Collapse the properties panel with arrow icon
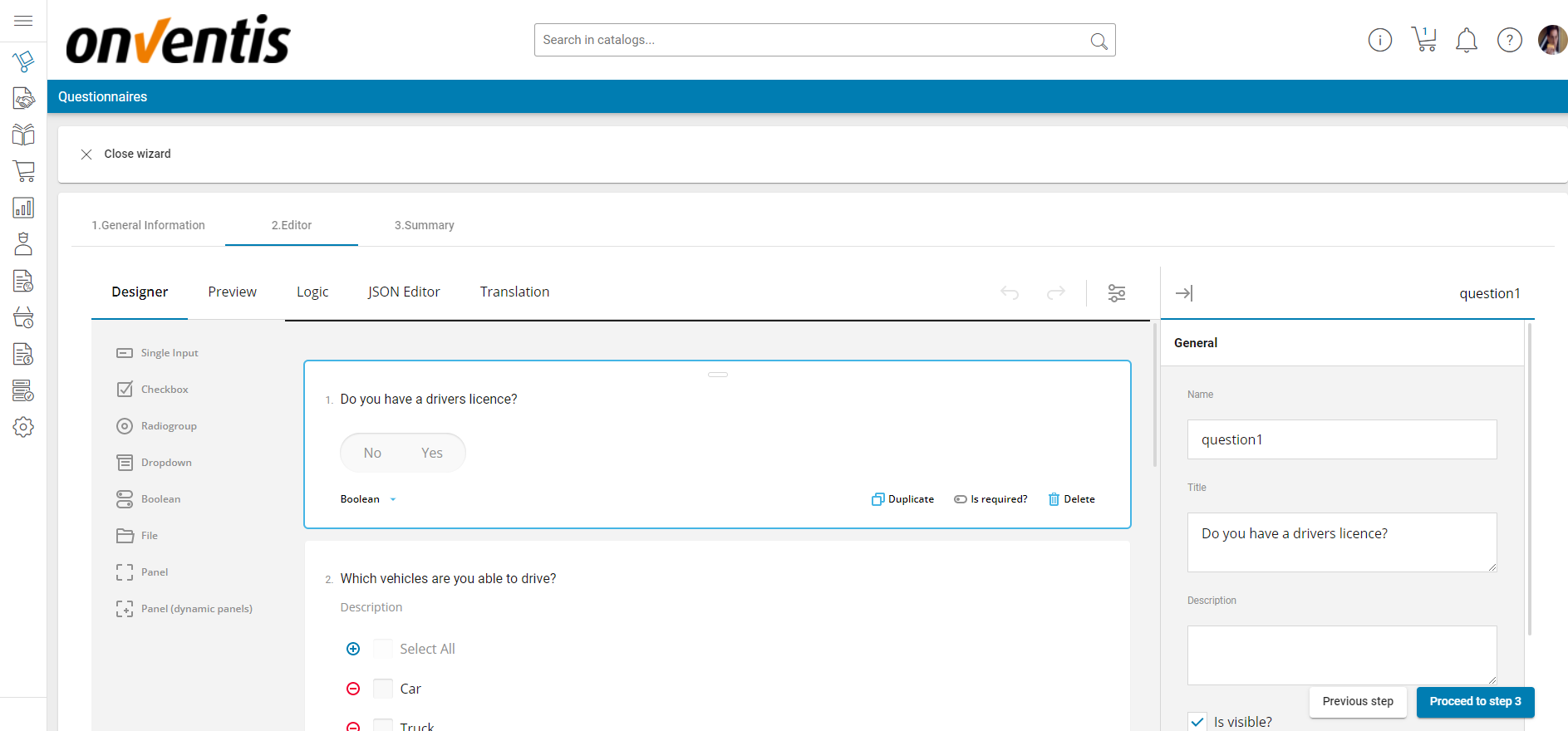1568x731 pixels. point(1184,293)
